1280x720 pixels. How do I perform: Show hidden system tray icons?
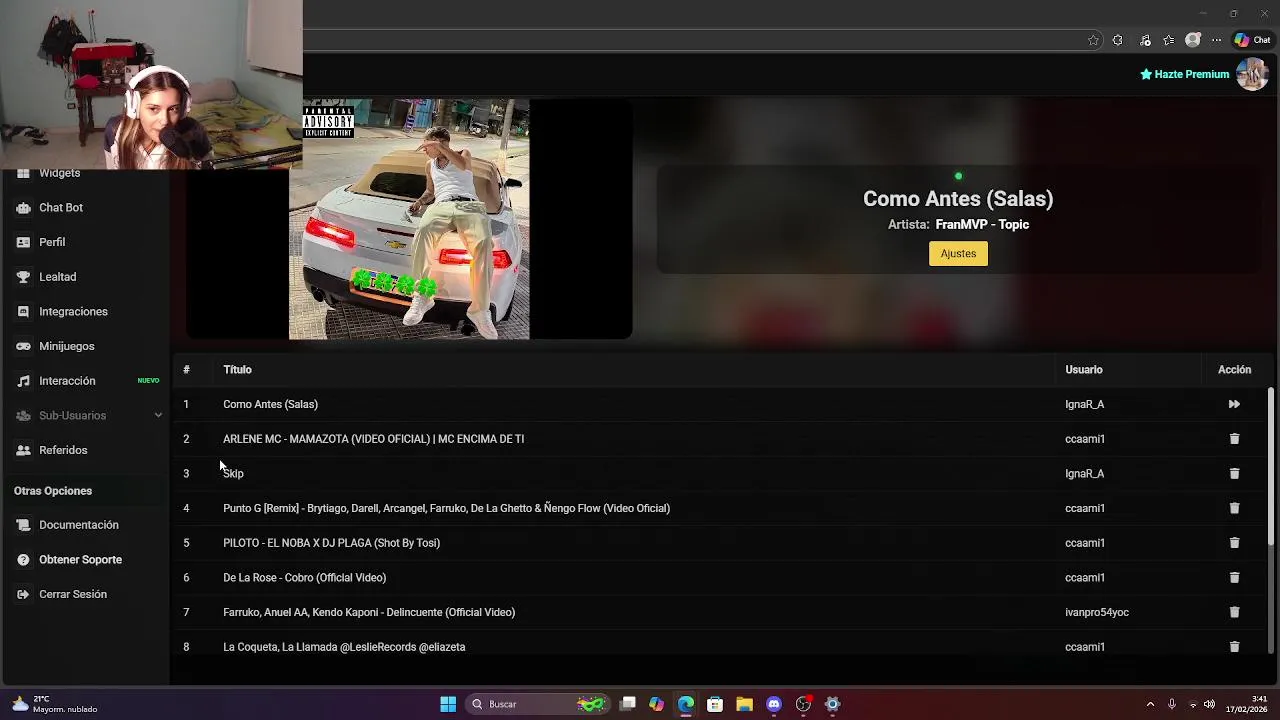[1150, 704]
